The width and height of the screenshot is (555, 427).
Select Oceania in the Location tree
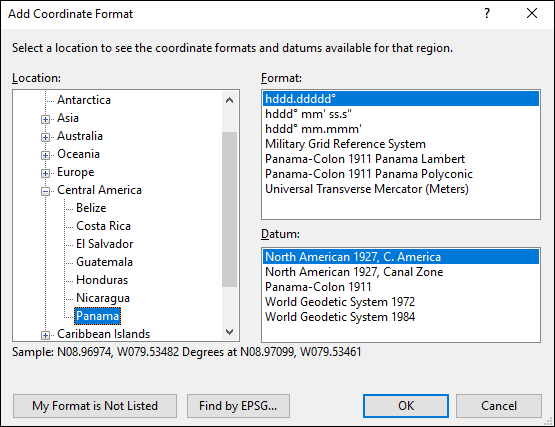coord(79,154)
